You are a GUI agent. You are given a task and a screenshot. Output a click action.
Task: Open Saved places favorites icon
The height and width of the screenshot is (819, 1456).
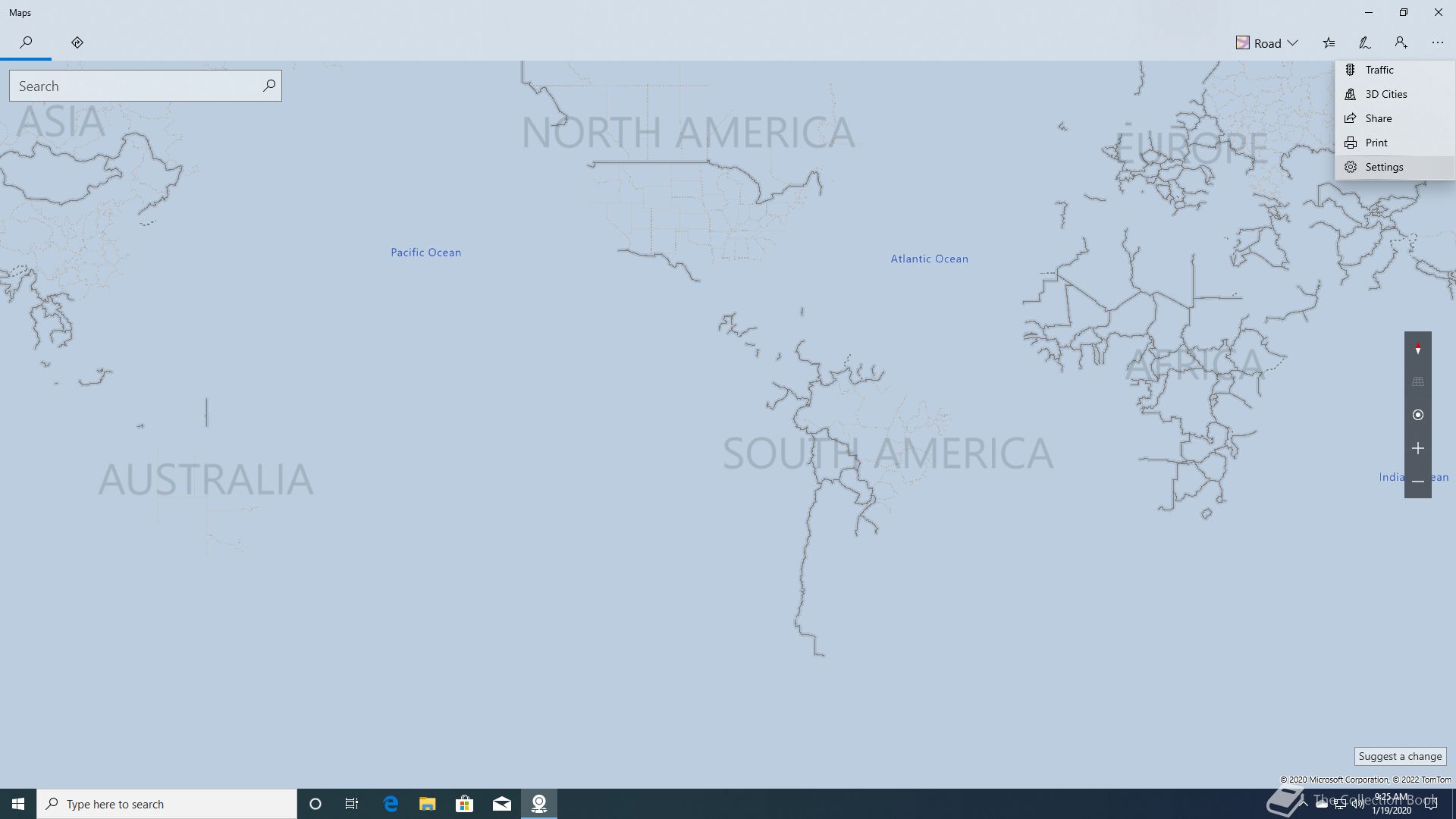click(1329, 43)
